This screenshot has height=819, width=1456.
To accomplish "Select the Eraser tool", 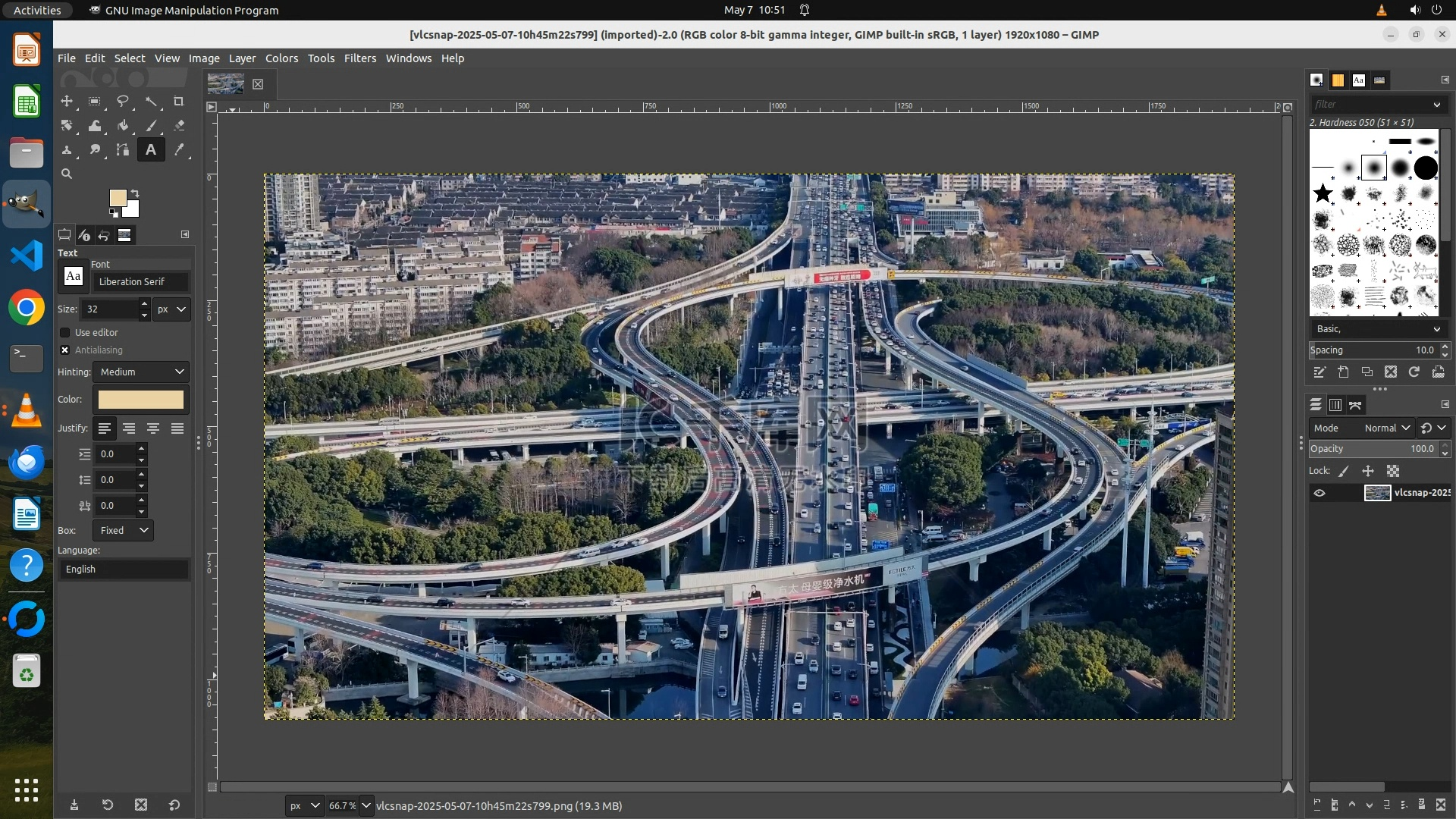I will (179, 126).
